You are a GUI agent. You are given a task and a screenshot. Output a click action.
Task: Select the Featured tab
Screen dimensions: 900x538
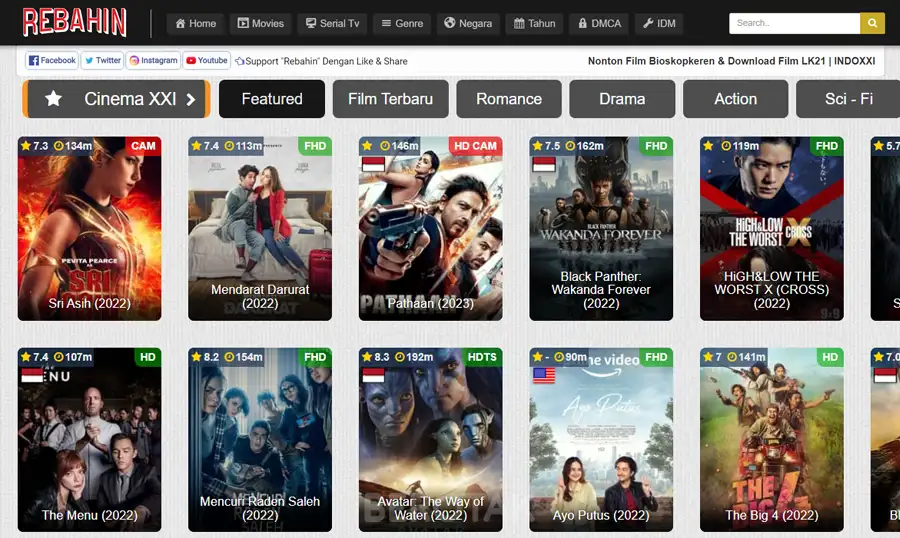[x=272, y=99]
